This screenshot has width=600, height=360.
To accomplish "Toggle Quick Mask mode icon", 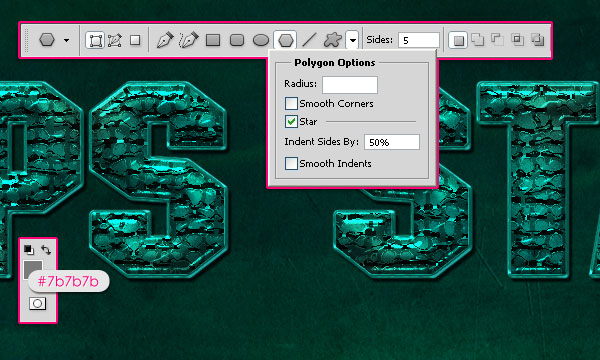I will (38, 303).
